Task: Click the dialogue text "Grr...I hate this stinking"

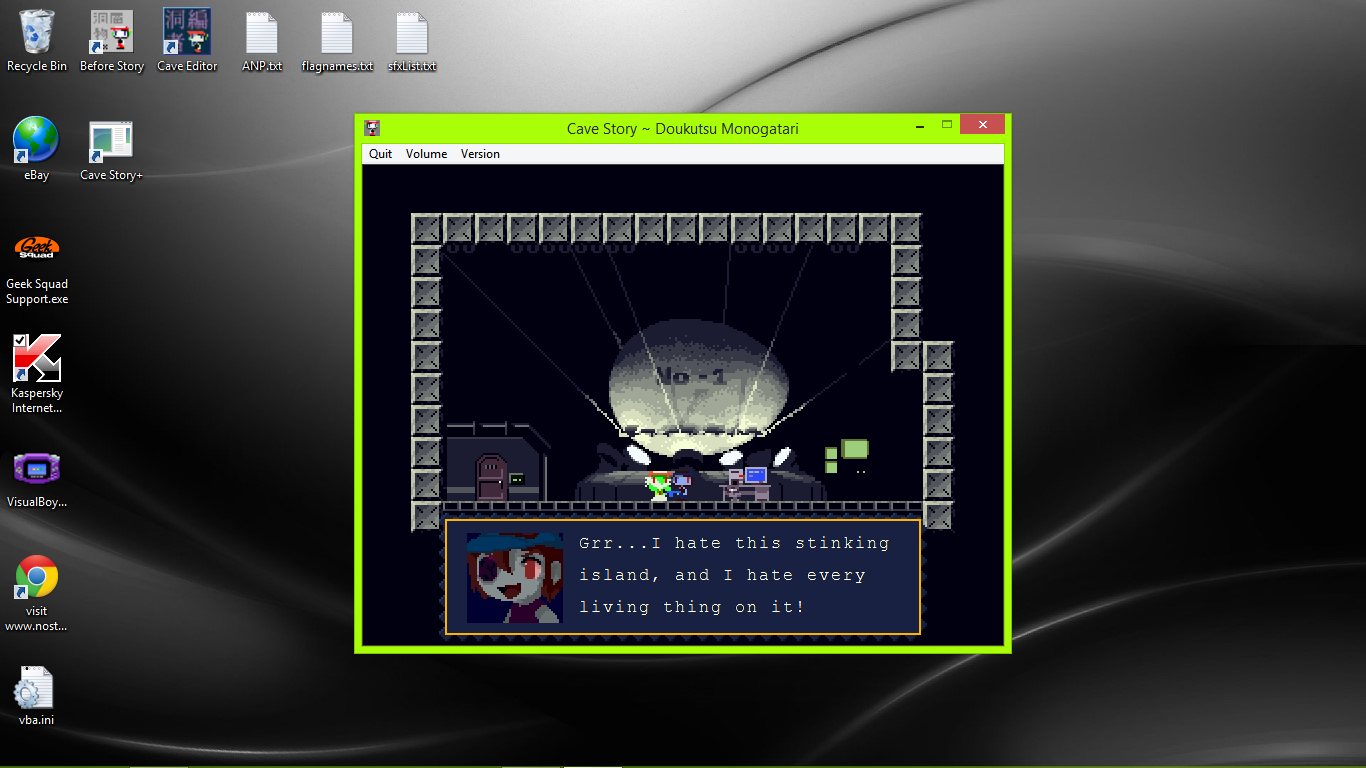Action: pos(734,543)
